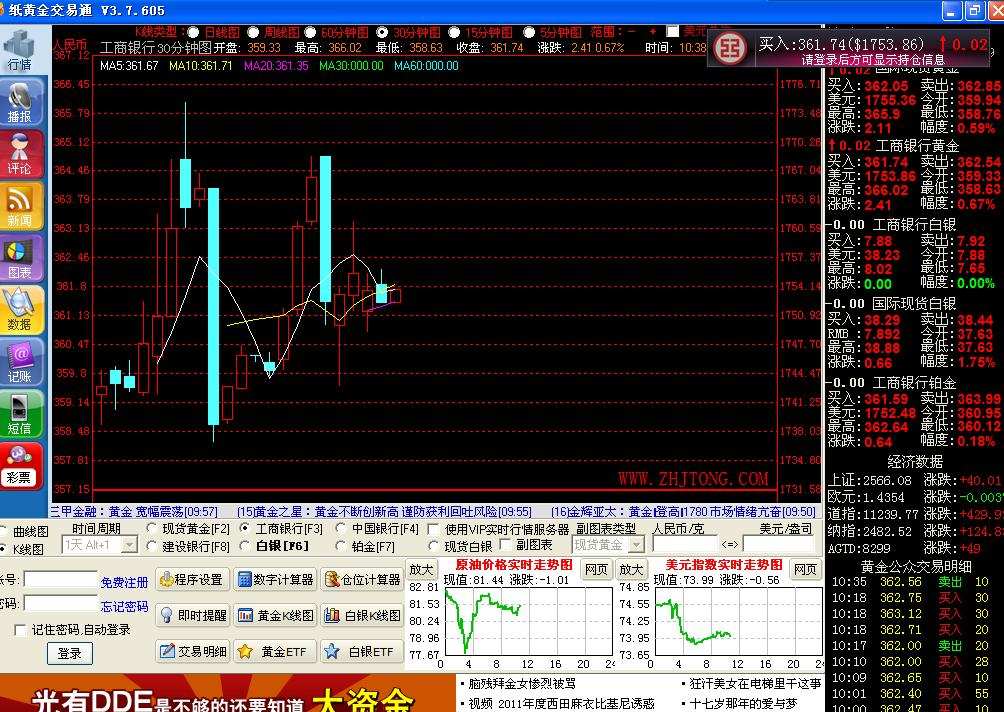Image resolution: width=1004 pixels, height=712 pixels.
Task: Click the 登录 login button
Action: coord(70,653)
